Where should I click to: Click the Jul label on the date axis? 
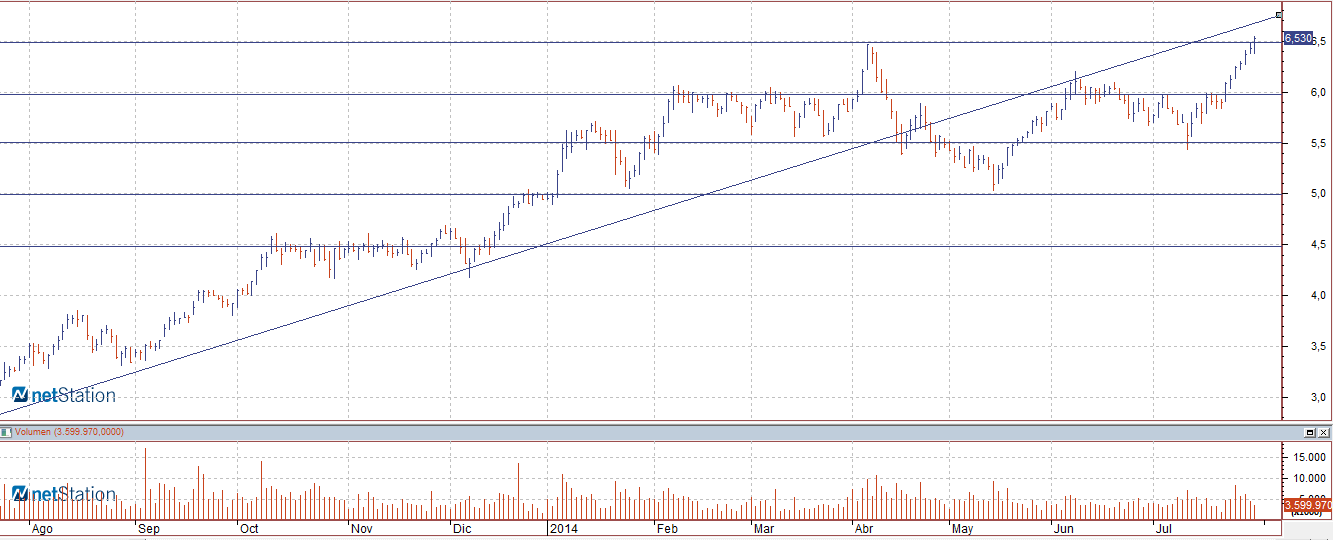click(1163, 529)
